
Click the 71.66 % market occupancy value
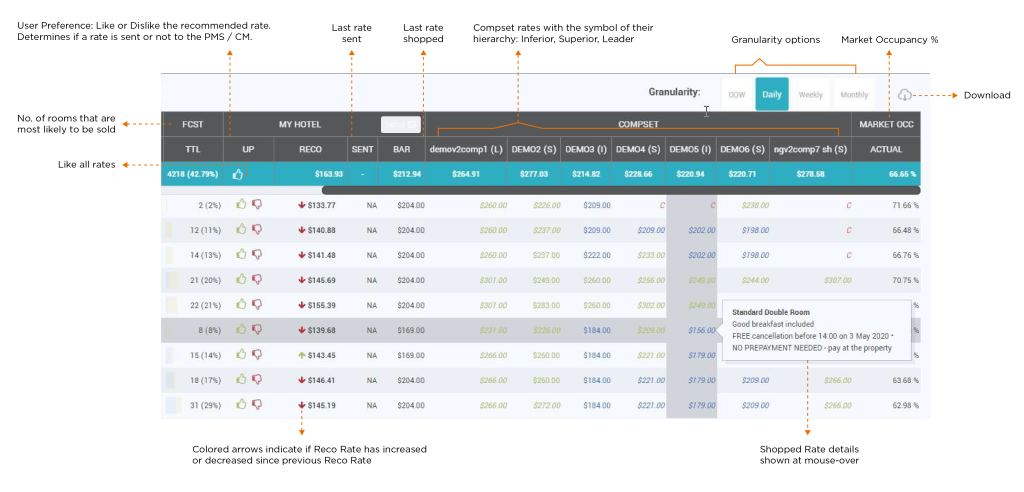point(905,205)
